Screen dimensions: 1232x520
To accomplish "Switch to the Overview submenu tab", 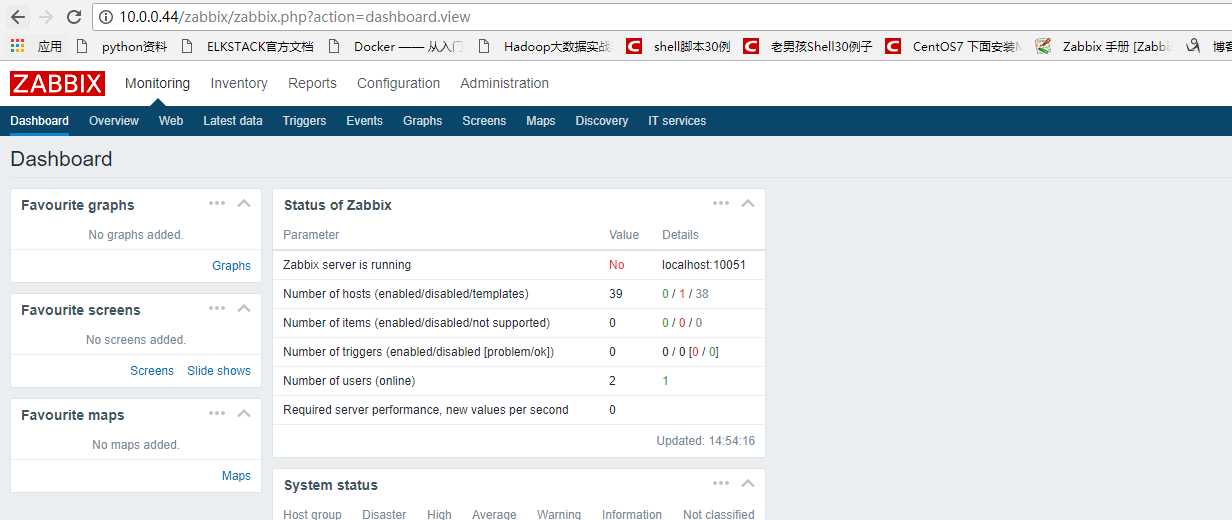I will [114, 121].
